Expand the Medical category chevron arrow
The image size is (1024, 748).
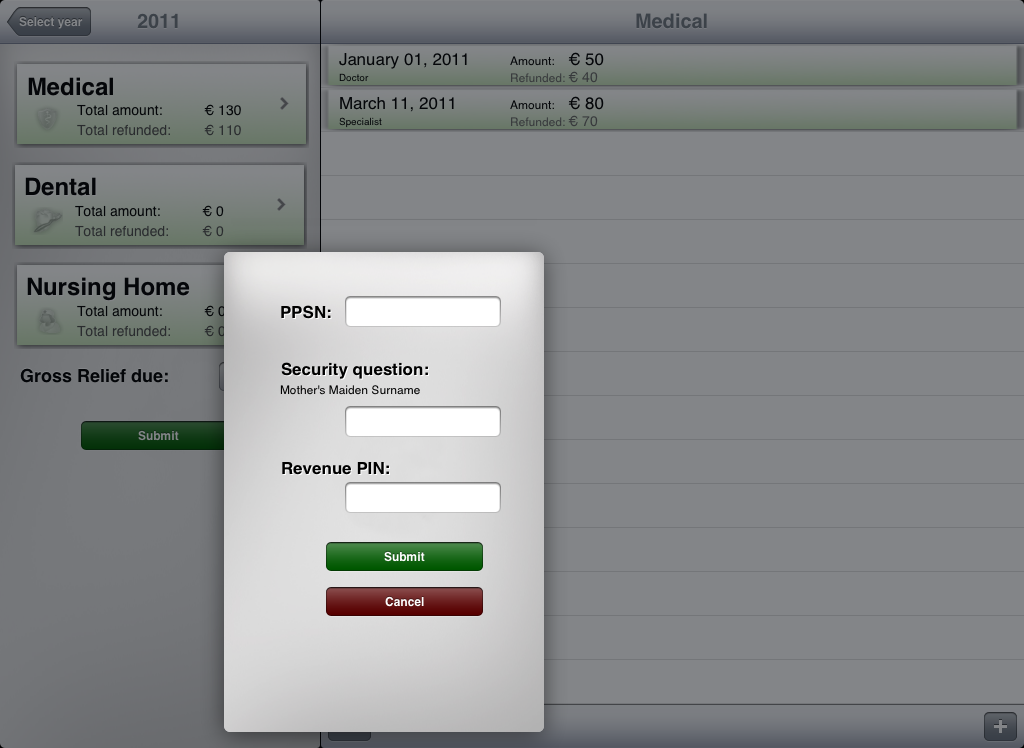coord(284,103)
